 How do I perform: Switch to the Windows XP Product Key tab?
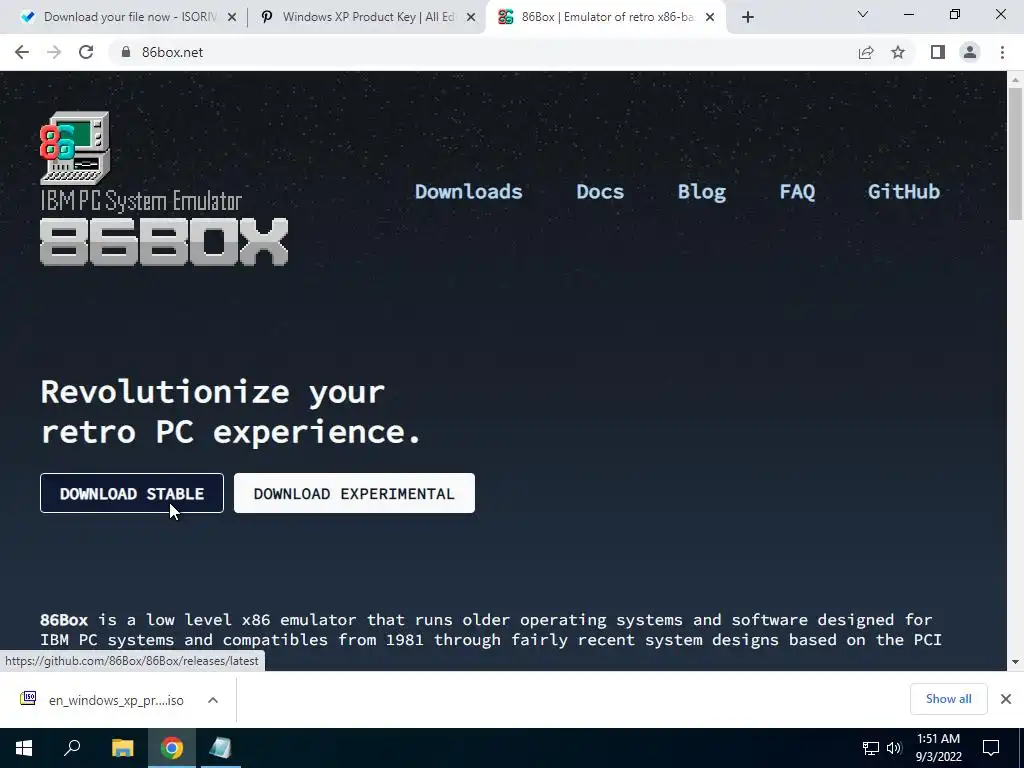point(368,17)
